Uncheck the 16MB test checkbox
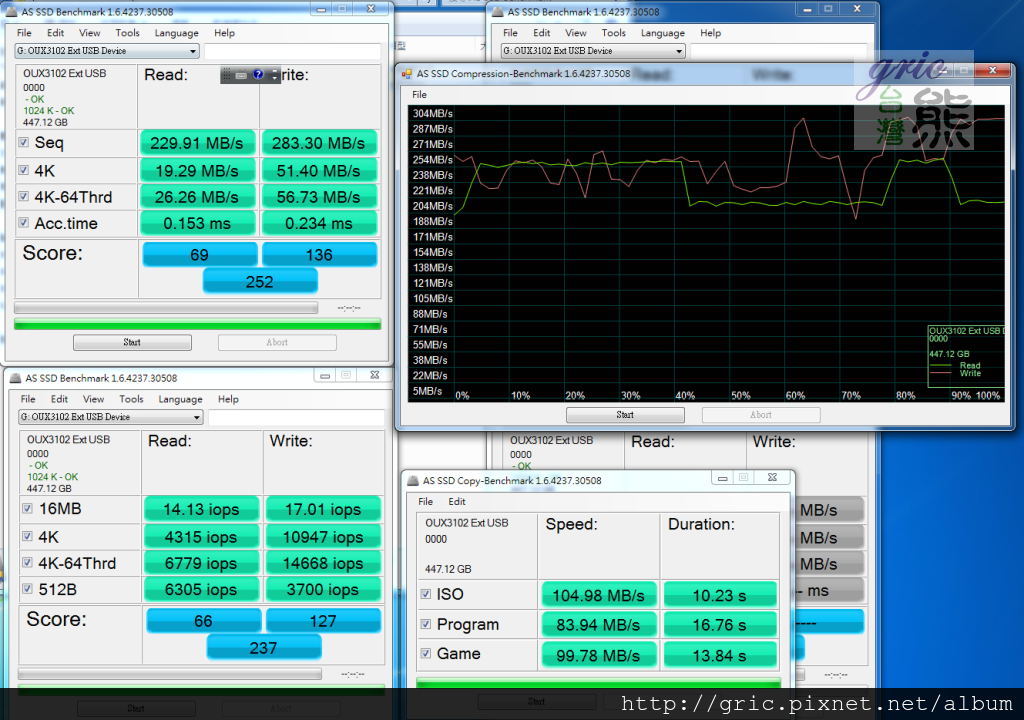Viewport: 1024px width, 720px height. [27, 508]
